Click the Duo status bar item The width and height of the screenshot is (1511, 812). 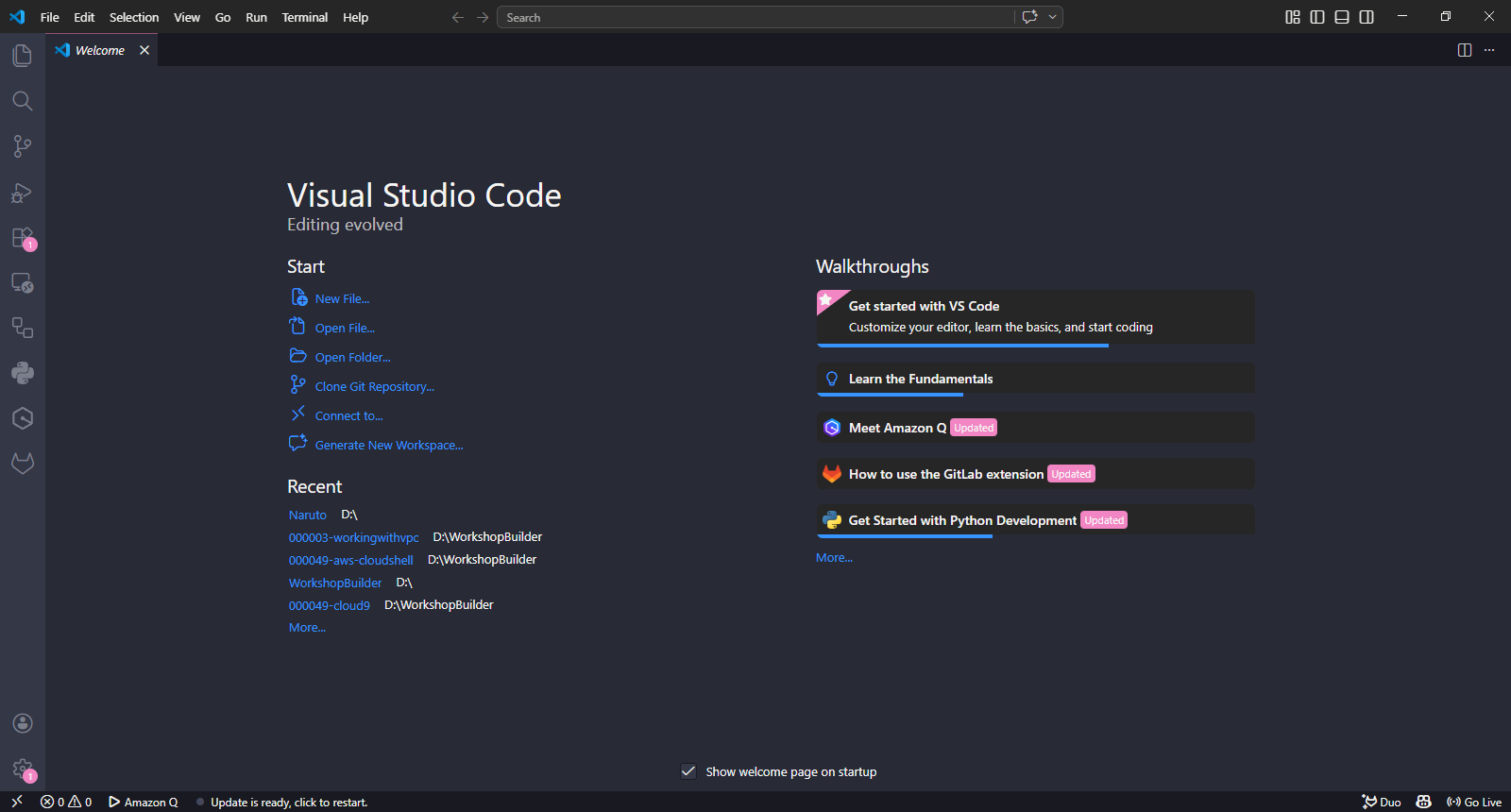coord(1381,802)
